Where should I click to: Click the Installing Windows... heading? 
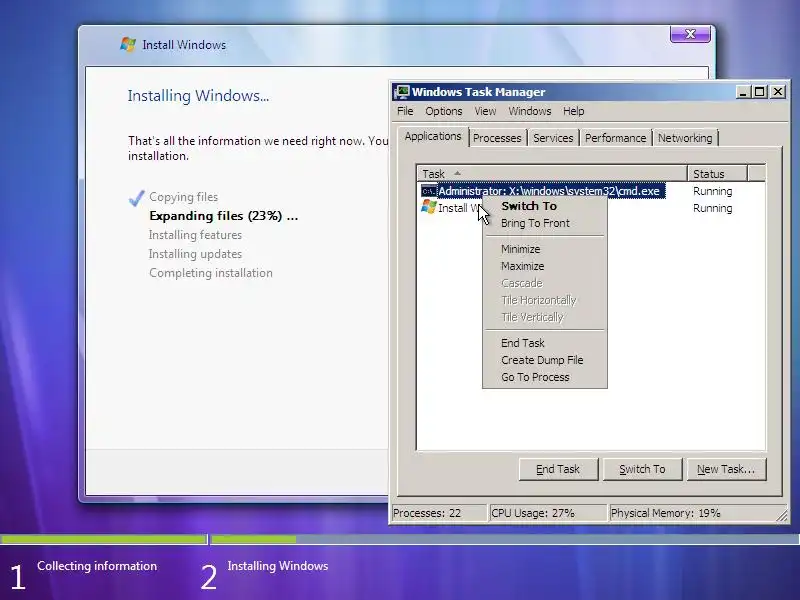point(198,96)
